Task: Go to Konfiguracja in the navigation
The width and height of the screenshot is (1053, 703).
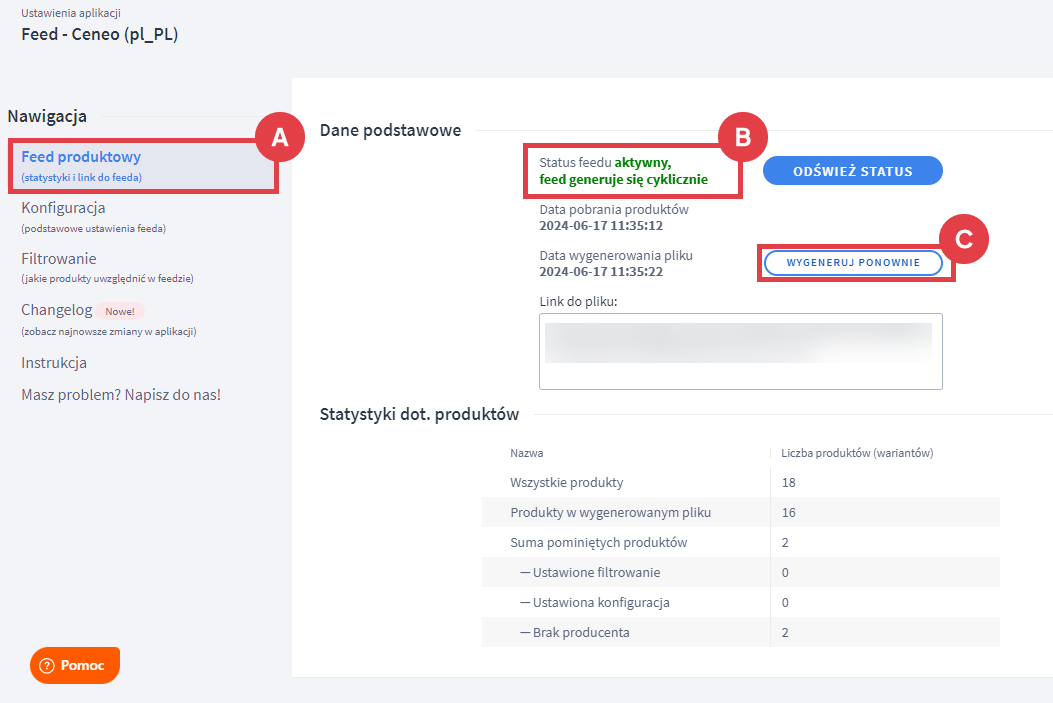Action: click(x=63, y=208)
